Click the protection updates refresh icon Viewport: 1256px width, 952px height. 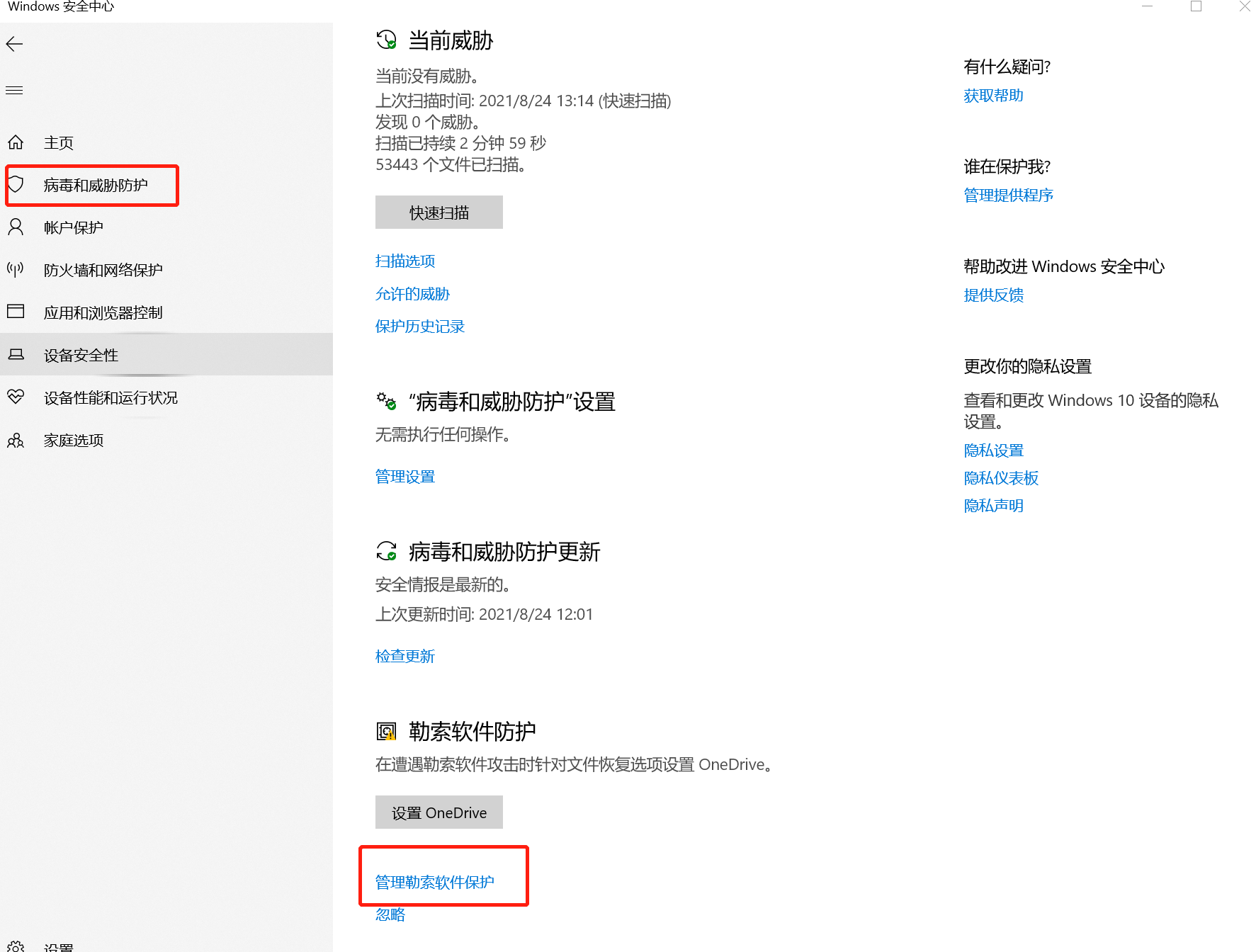[x=386, y=551]
